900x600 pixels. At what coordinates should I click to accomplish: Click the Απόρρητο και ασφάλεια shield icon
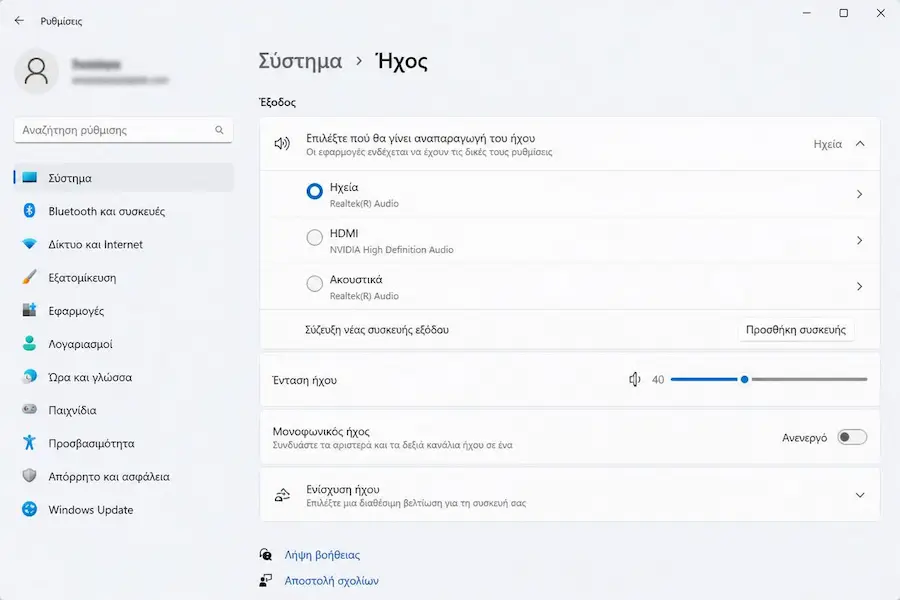29,476
